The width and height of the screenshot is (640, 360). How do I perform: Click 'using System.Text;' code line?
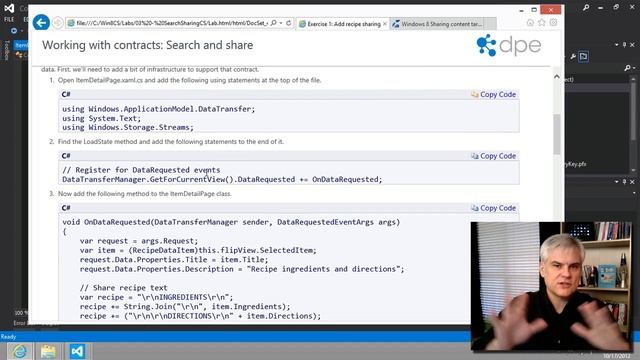(101, 118)
